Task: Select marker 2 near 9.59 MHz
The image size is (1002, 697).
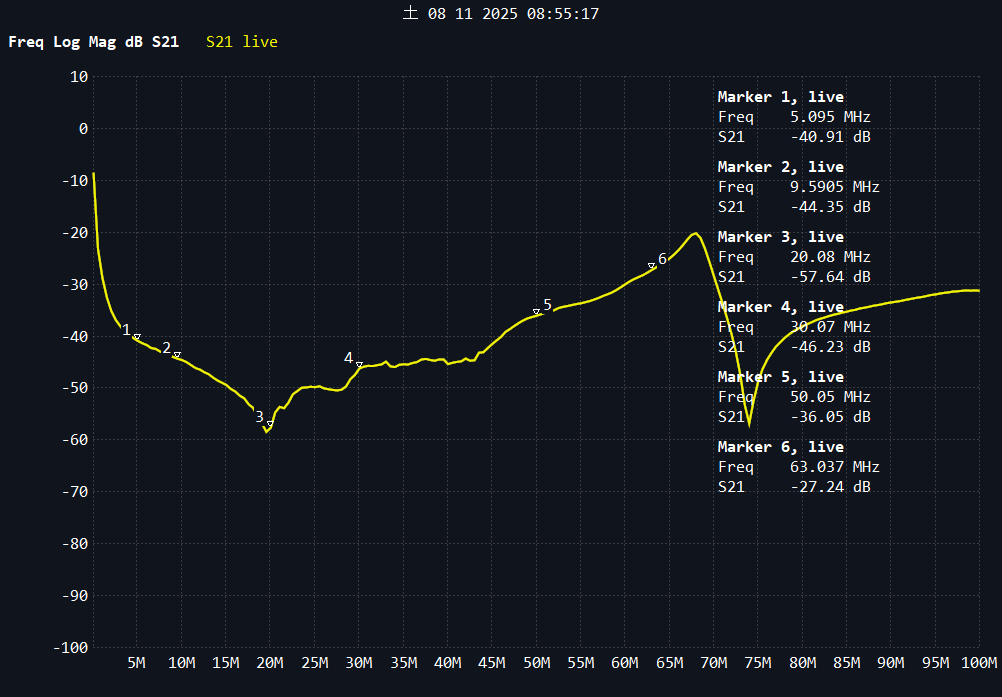Action: (177, 355)
